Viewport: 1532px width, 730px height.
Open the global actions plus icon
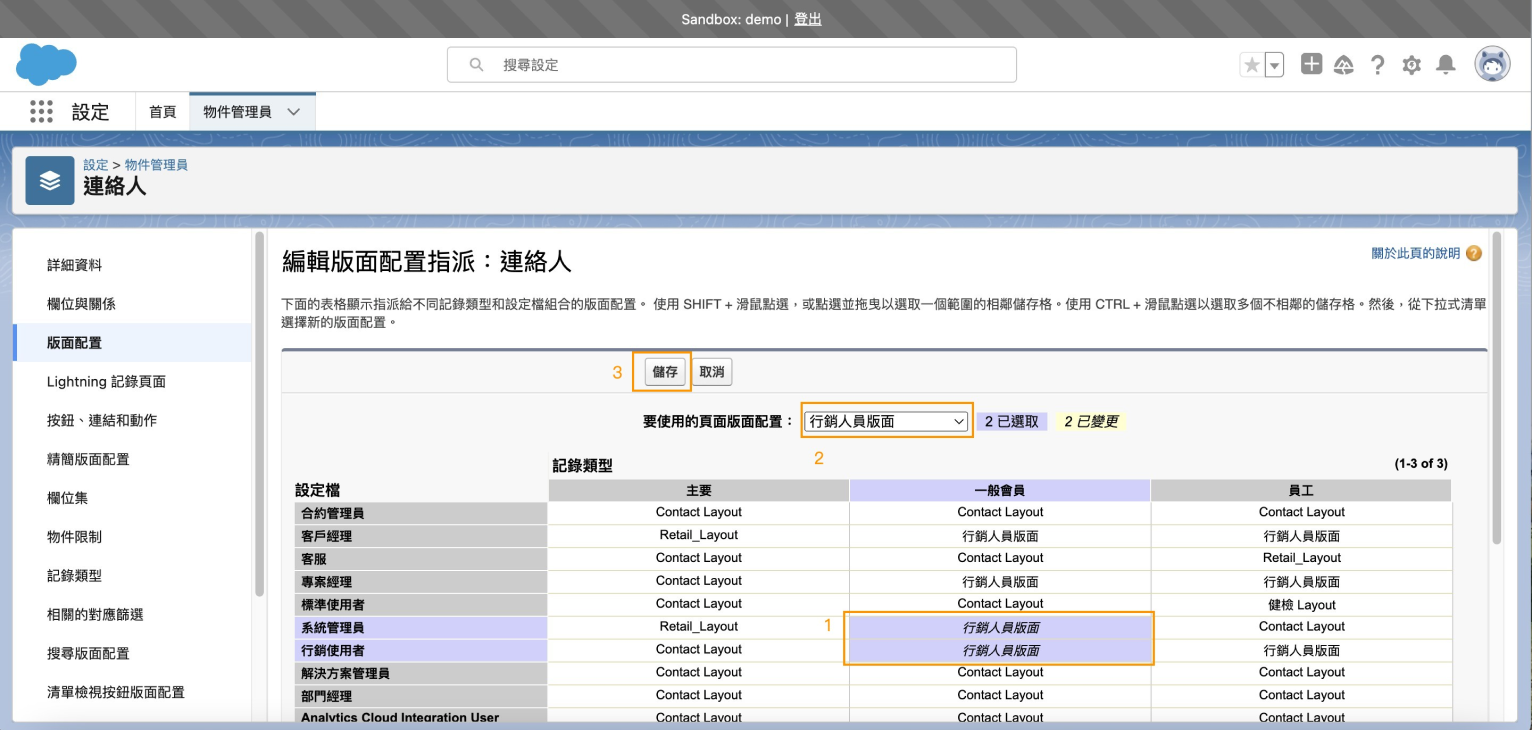(x=1311, y=65)
